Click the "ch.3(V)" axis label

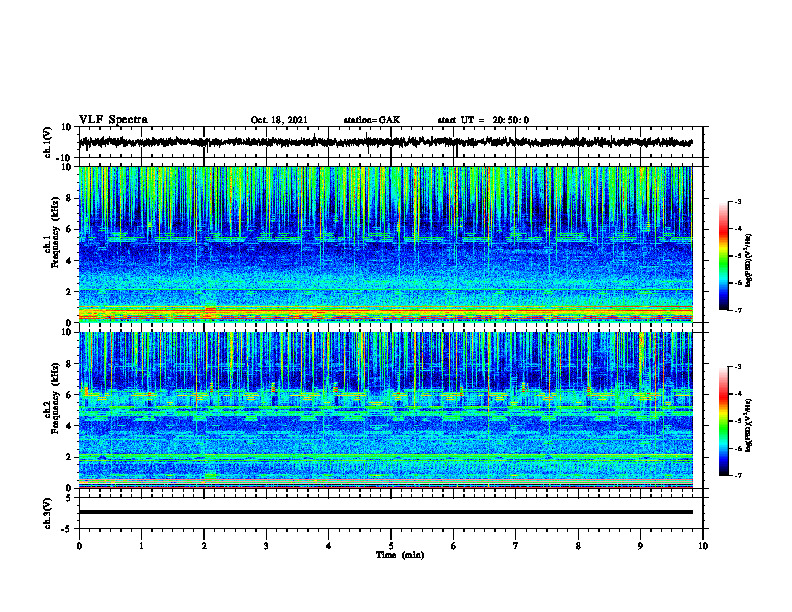point(48,514)
